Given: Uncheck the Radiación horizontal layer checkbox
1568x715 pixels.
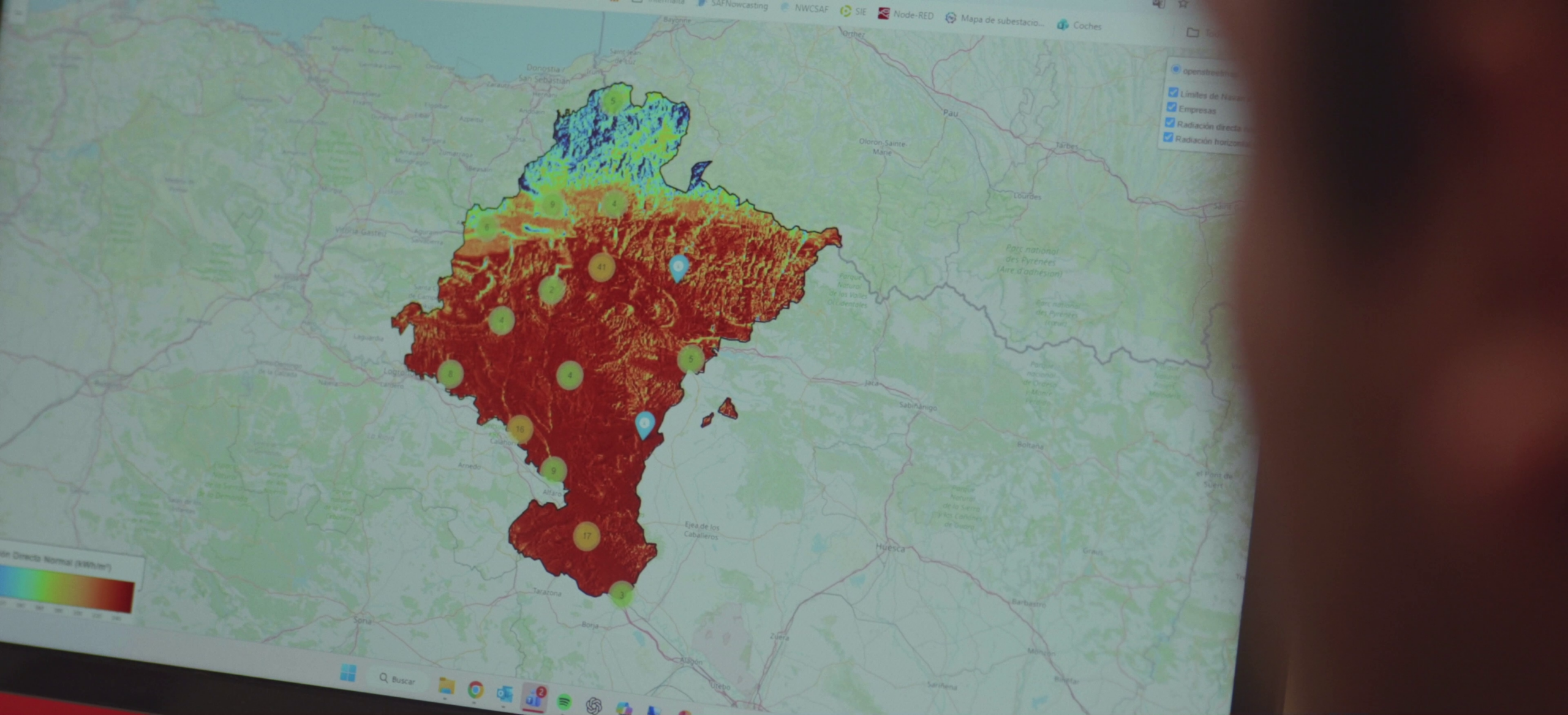Looking at the screenshot, I should tap(1169, 138).
